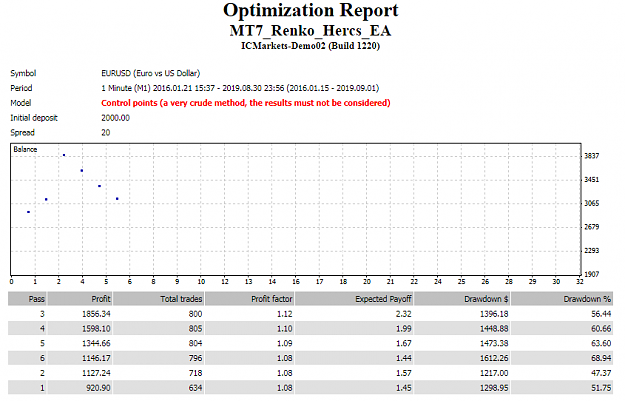Click the lowest balance point on chart
The height and width of the screenshot is (401, 625).
point(28,212)
